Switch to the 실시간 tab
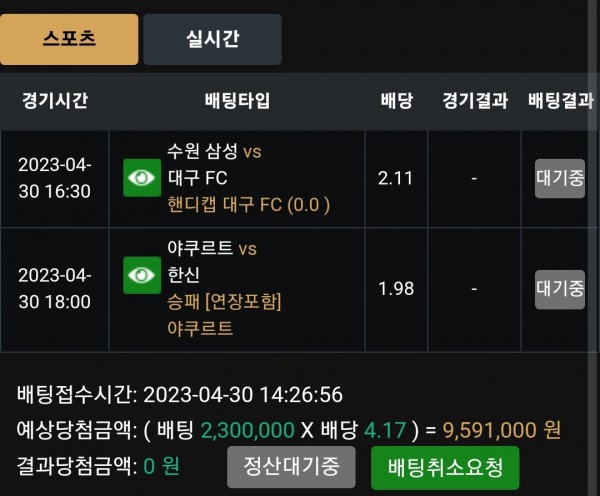This screenshot has width=600, height=496. pyautogui.click(x=212, y=39)
